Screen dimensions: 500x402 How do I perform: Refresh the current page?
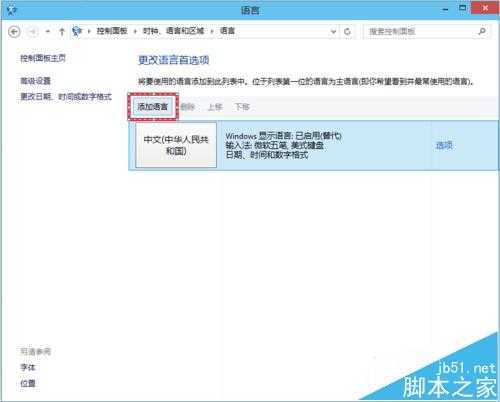coord(347,32)
